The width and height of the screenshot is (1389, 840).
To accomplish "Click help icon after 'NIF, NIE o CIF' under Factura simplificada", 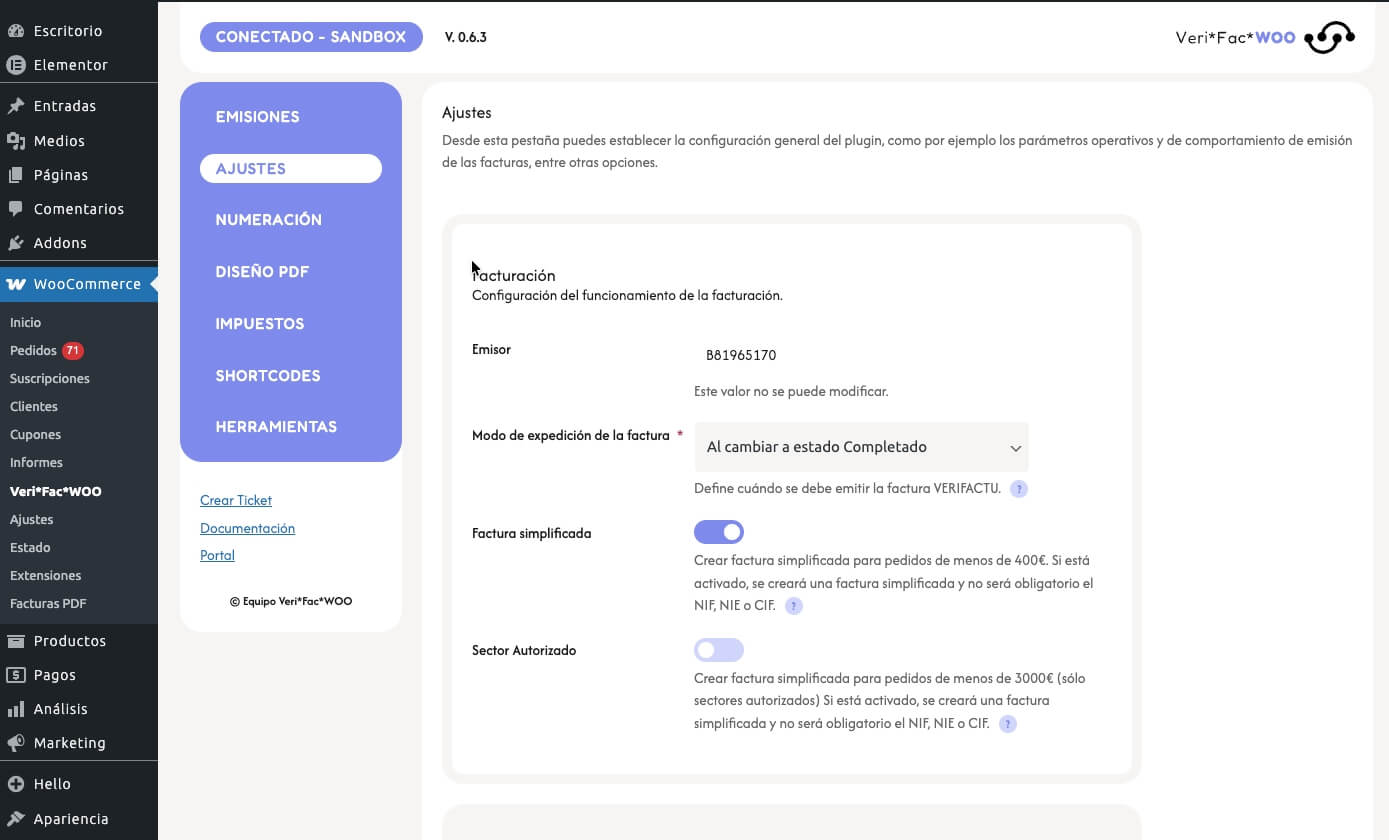I will (x=793, y=606).
